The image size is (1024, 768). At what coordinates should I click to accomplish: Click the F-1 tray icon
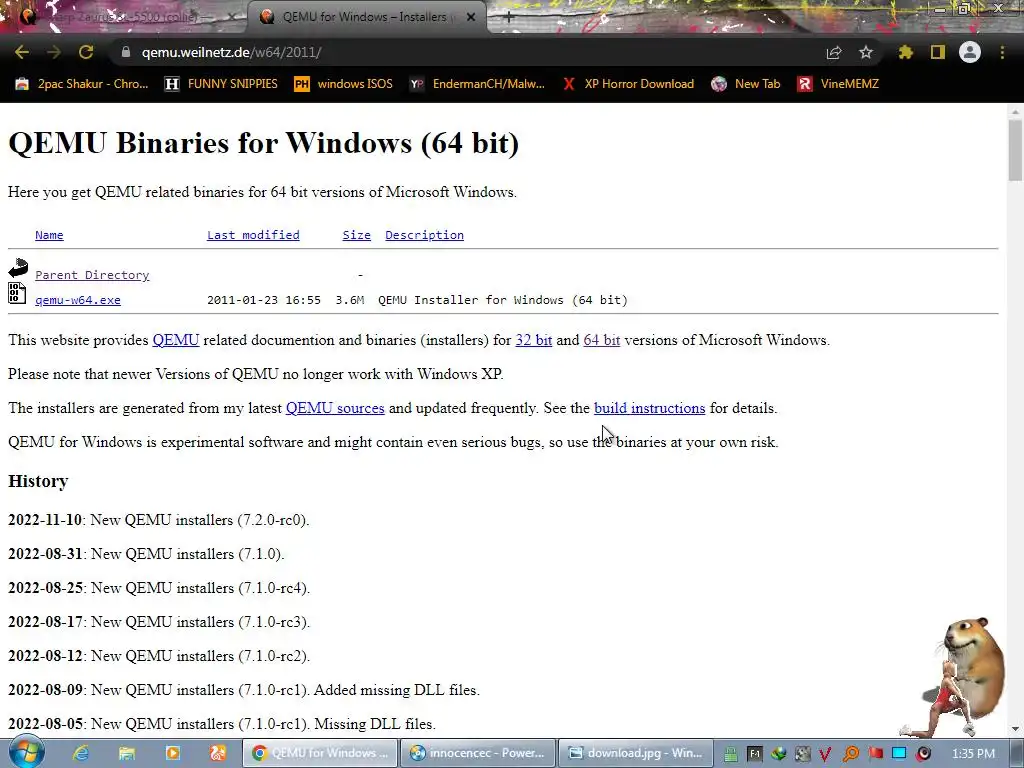[x=754, y=754]
